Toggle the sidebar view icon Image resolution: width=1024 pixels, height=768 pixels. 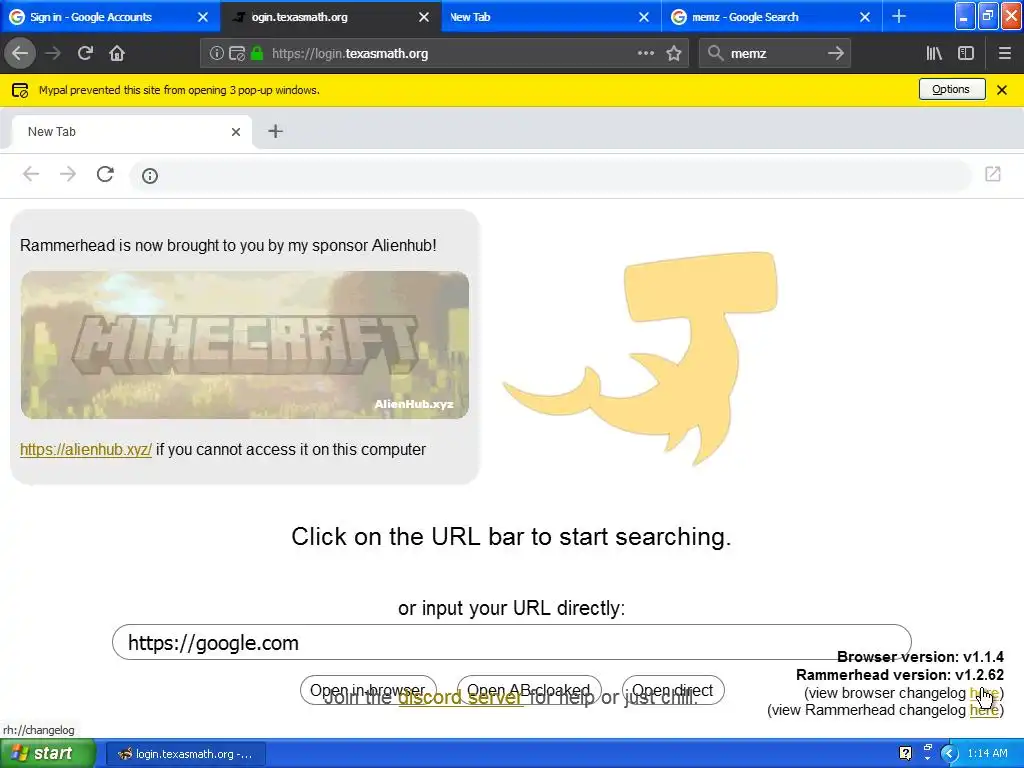[x=966, y=54]
